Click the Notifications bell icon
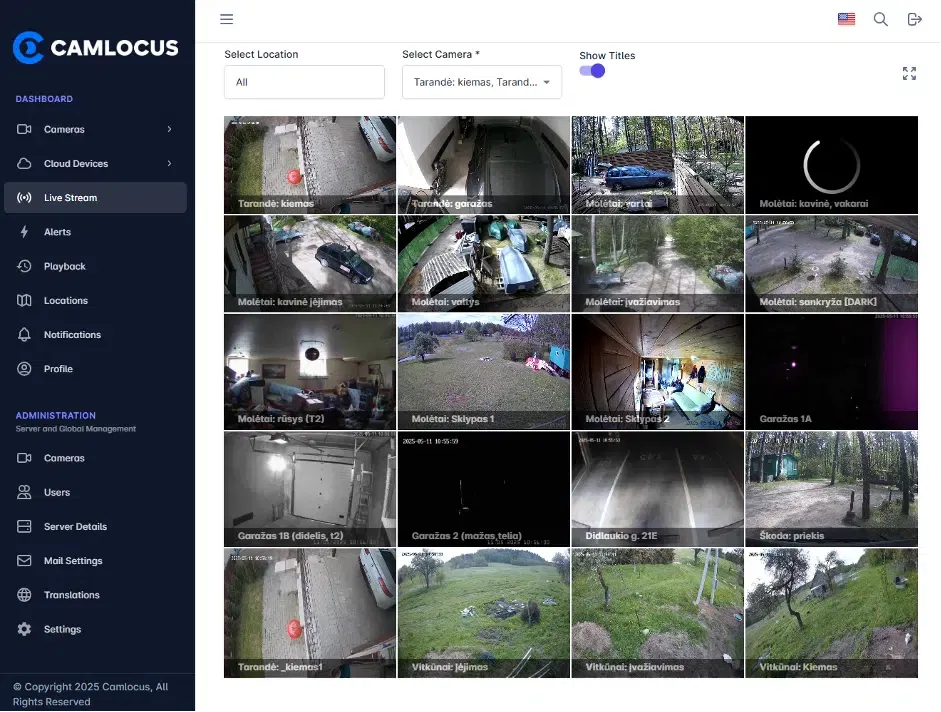This screenshot has height=712, width=941. click(22, 334)
